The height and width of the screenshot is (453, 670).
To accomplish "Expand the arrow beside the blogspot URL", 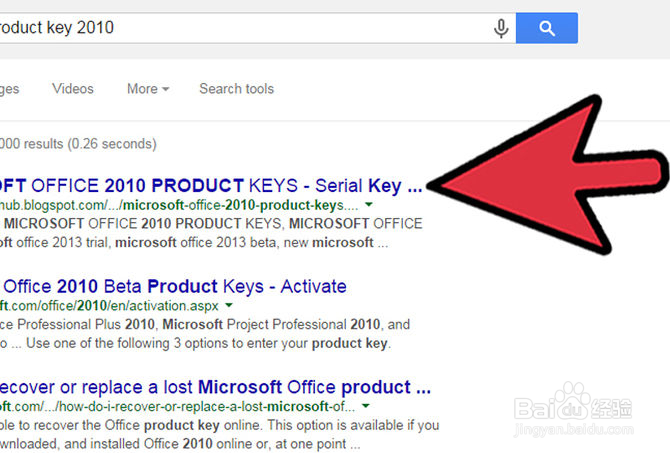I will coord(369,205).
